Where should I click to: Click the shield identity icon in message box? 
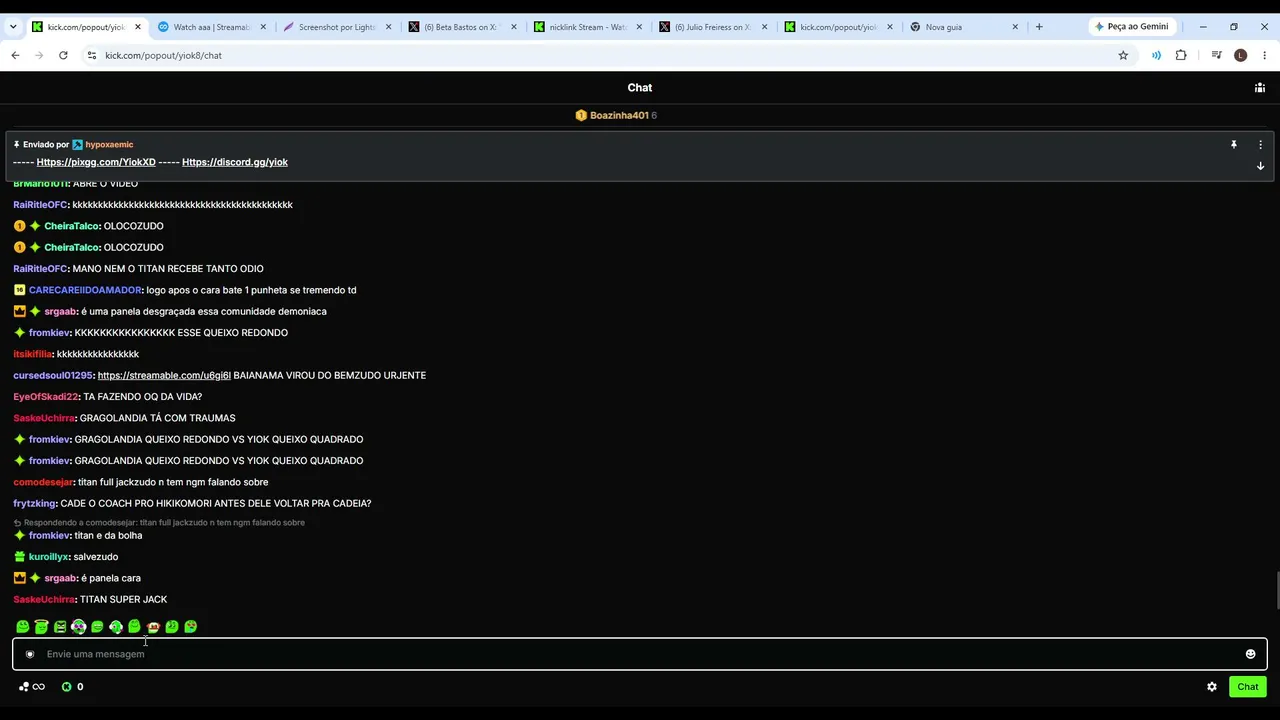(30, 654)
